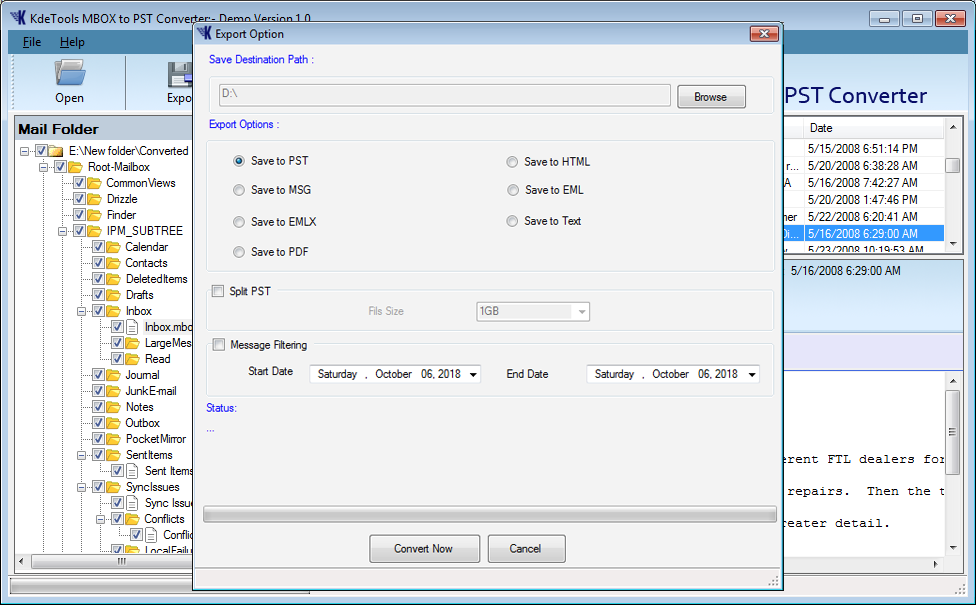Open the Help menu

click(72, 42)
